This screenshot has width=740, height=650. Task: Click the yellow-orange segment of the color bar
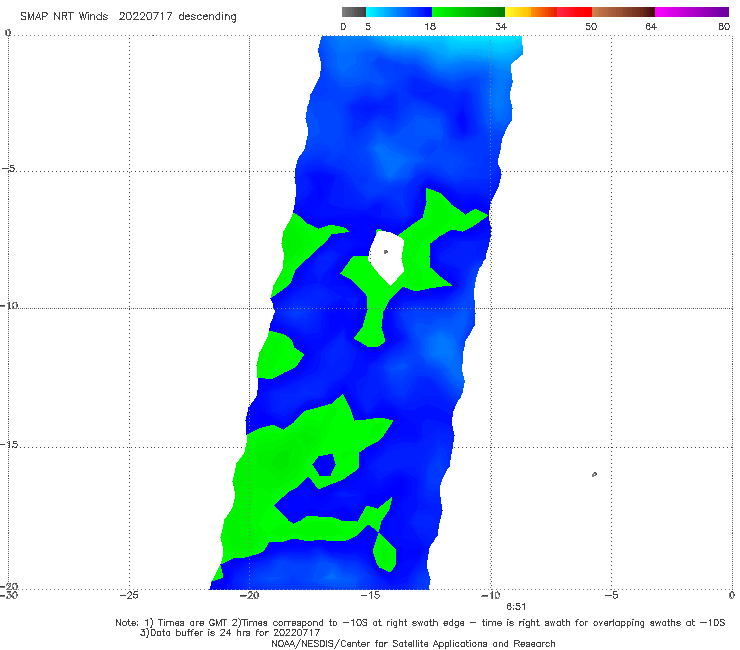click(531, 12)
